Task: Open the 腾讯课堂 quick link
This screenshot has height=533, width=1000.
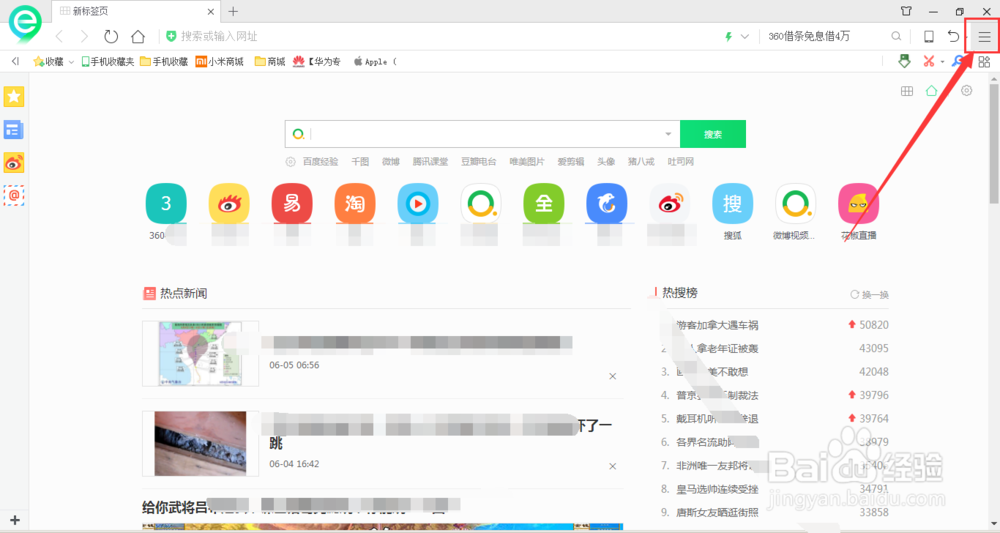Action: (x=430, y=162)
